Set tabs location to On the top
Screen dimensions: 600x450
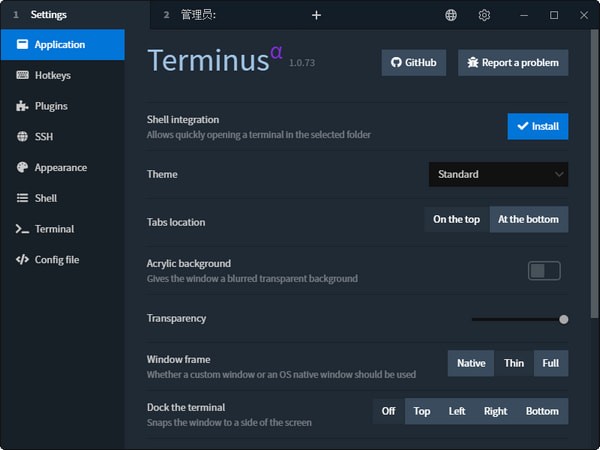[456, 219]
